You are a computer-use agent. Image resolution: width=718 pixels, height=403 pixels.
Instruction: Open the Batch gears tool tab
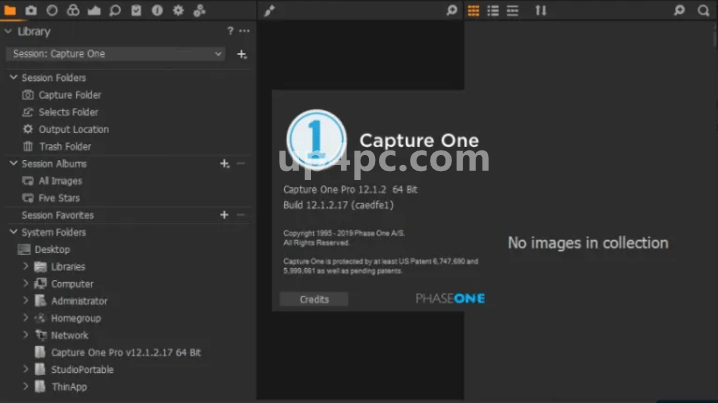tap(199, 10)
